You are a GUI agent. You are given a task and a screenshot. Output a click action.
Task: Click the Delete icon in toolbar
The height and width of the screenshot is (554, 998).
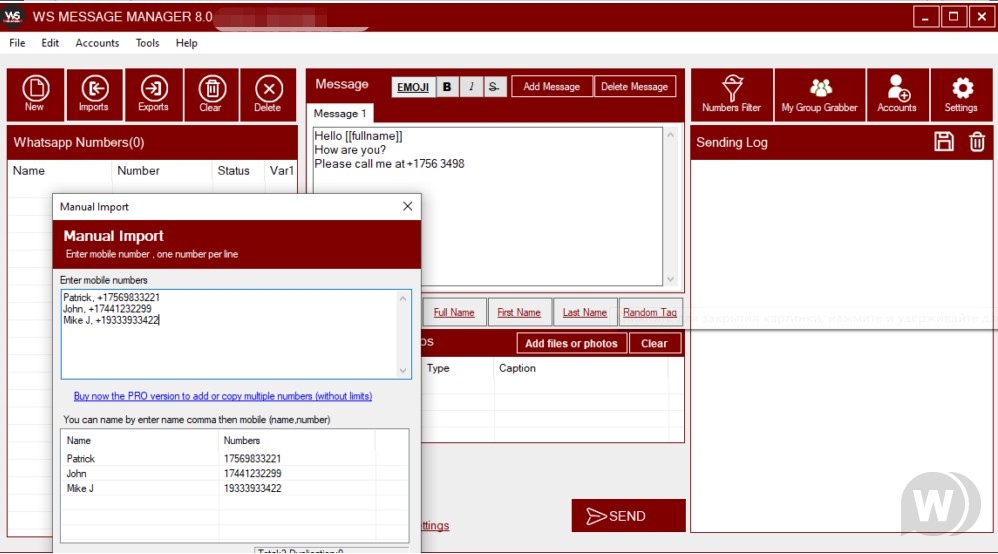coord(268,94)
